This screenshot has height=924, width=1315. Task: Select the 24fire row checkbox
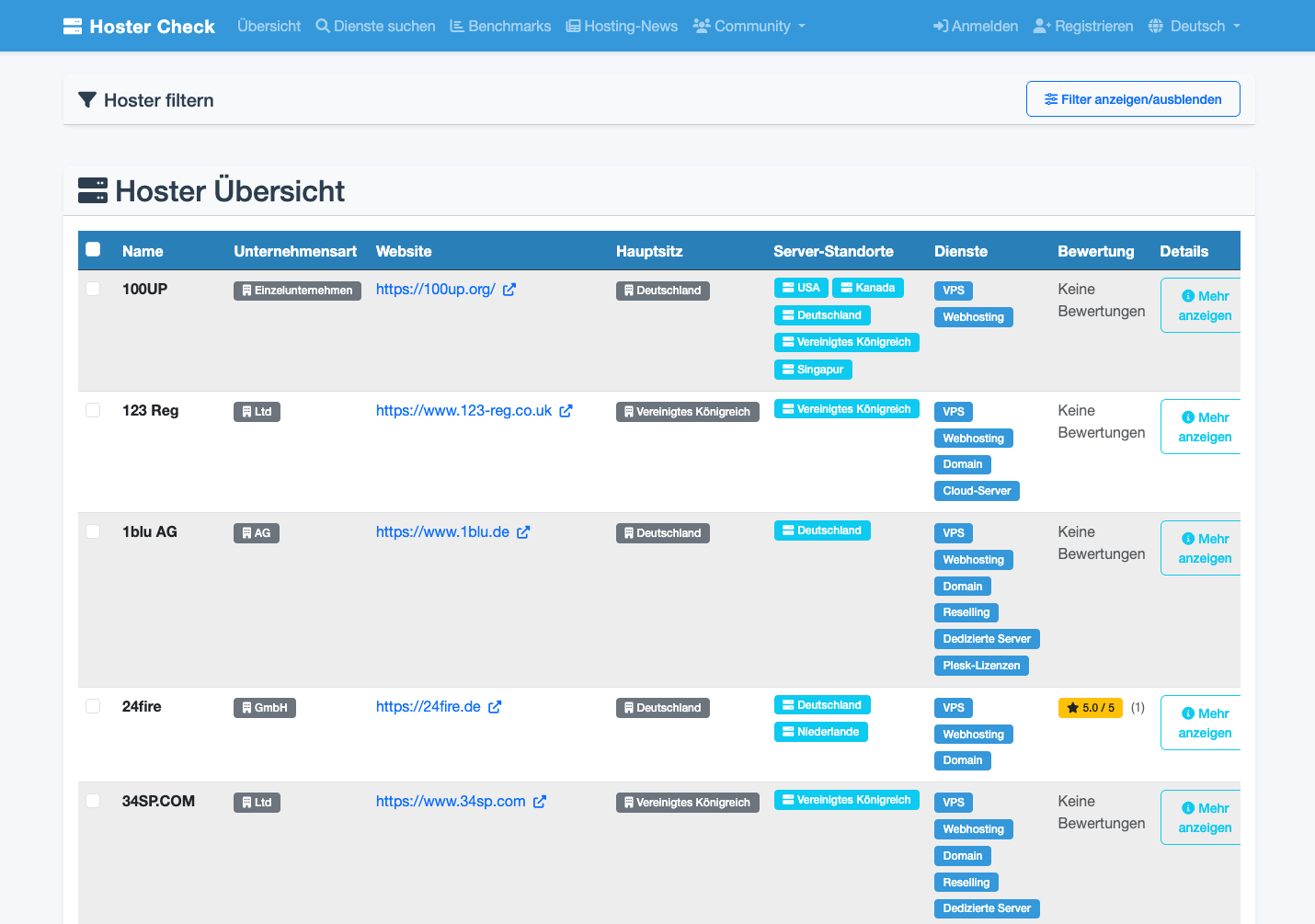(93, 706)
